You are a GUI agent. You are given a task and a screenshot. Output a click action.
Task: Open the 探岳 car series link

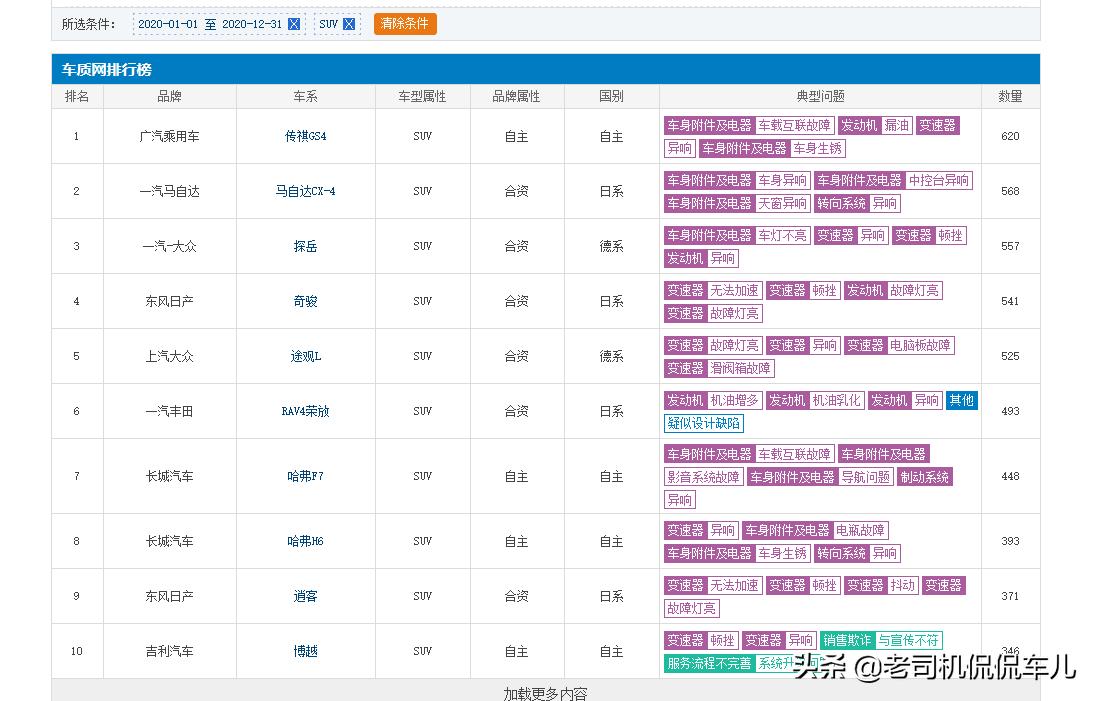[306, 246]
